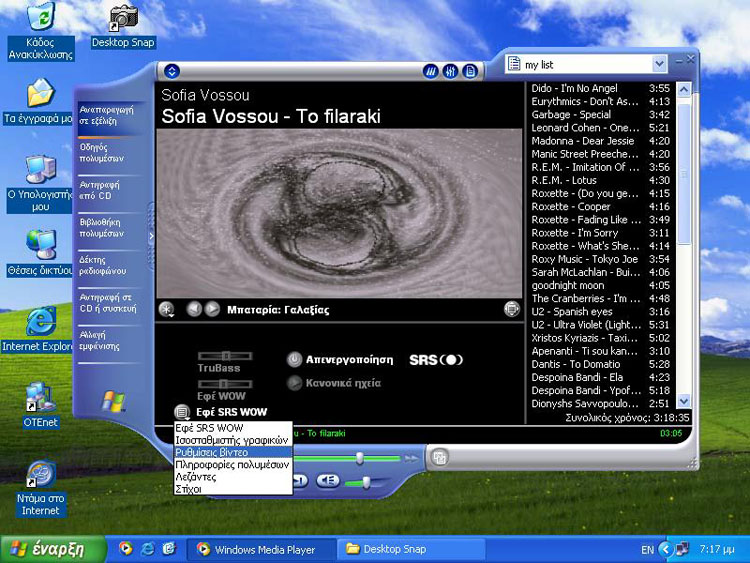Open the my list playlist dropdown
The image size is (750, 563).
(659, 64)
